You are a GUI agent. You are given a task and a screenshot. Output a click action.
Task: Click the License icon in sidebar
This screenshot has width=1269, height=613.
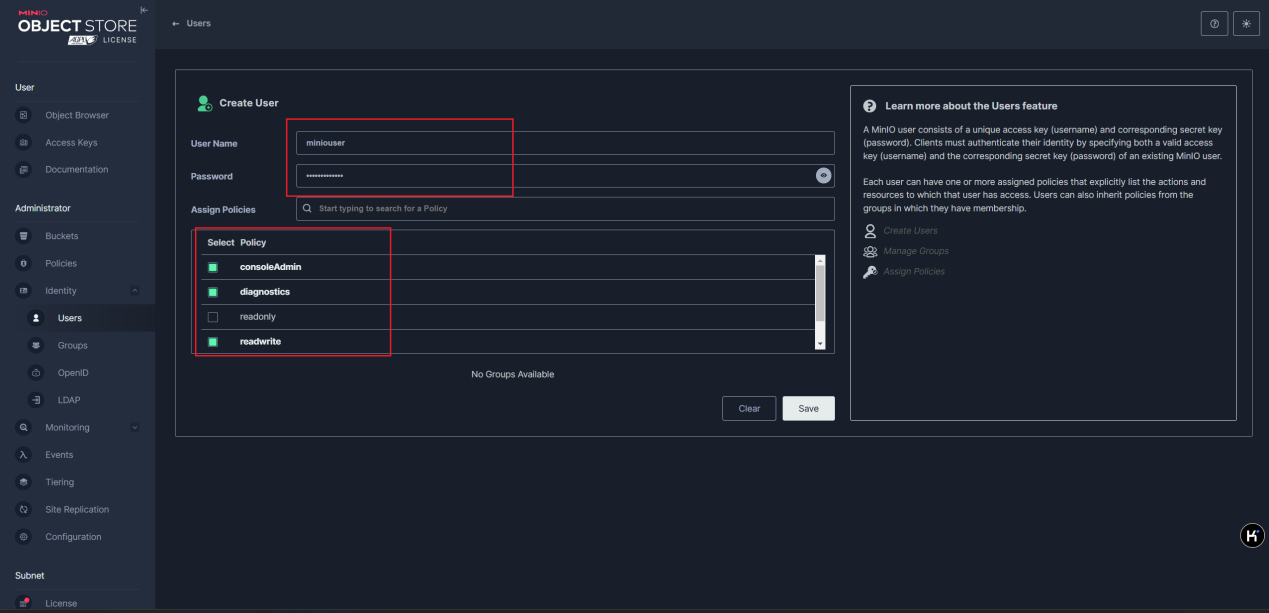[24, 603]
